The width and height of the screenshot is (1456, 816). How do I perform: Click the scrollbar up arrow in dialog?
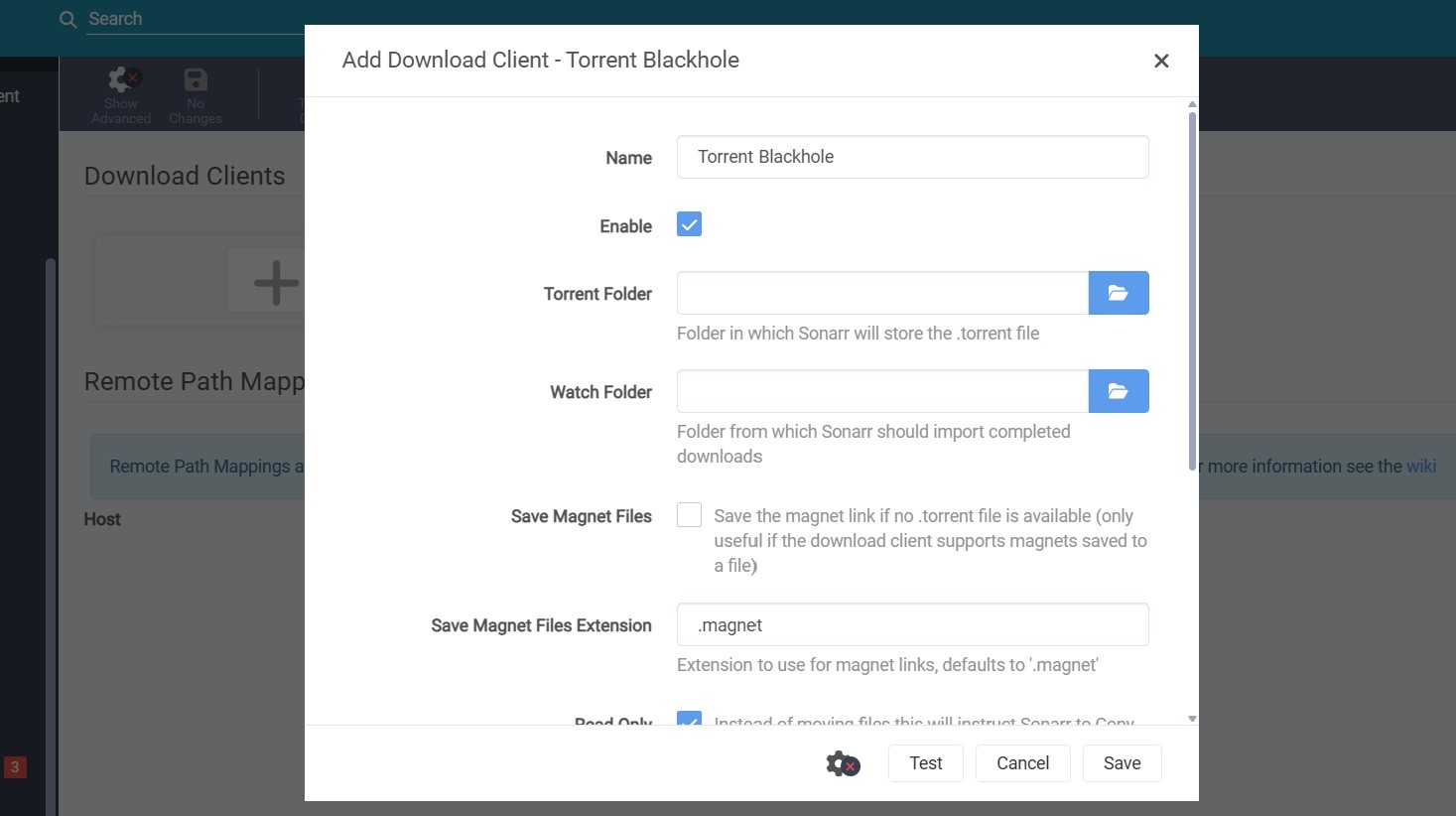point(1192,104)
